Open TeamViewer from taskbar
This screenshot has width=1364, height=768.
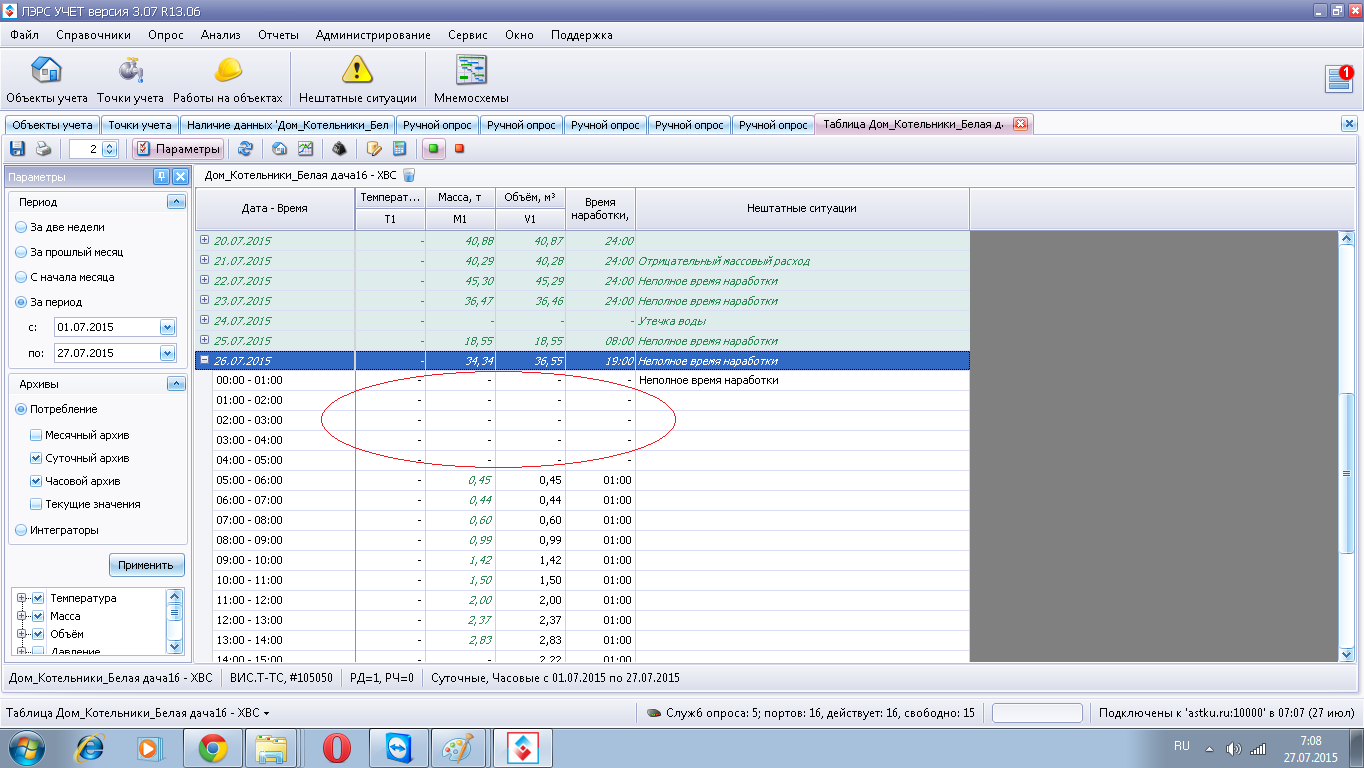pos(399,747)
